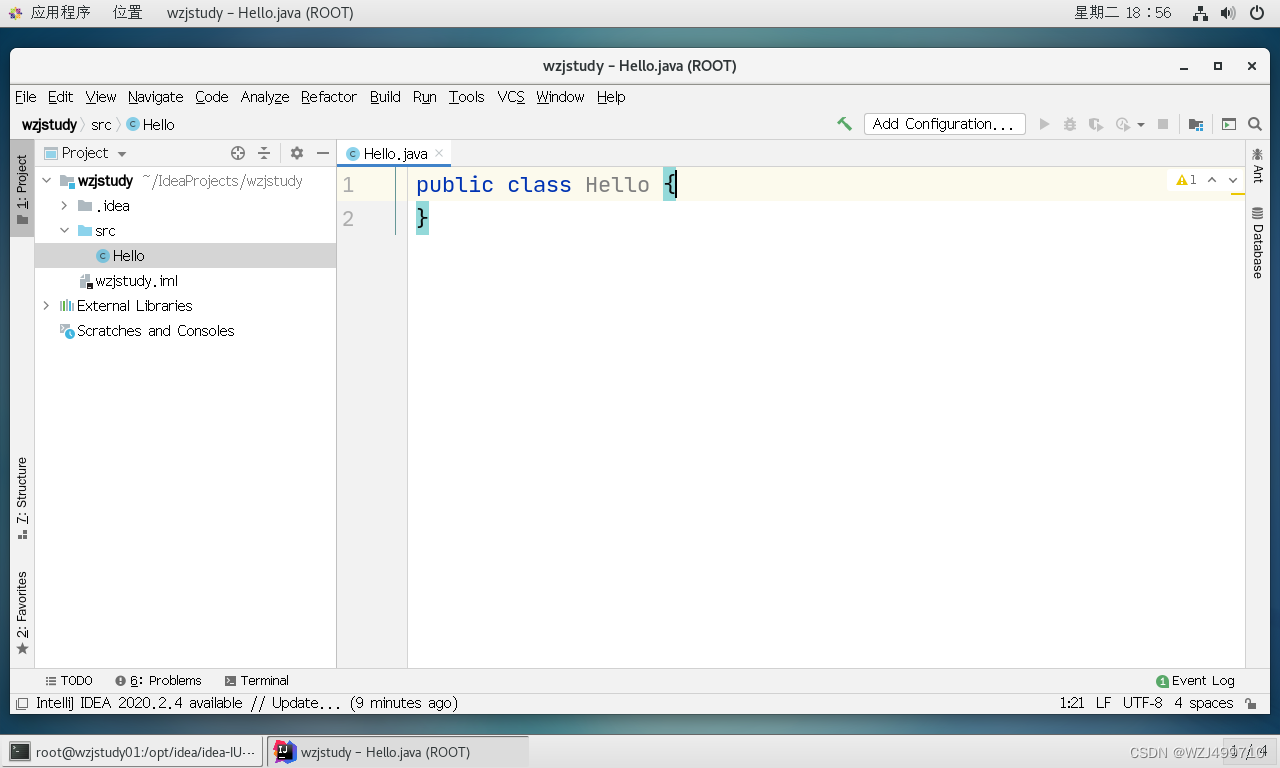Viewport: 1280px width, 768px height.
Task: Click the Profiler run icon
Action: click(x=1123, y=124)
